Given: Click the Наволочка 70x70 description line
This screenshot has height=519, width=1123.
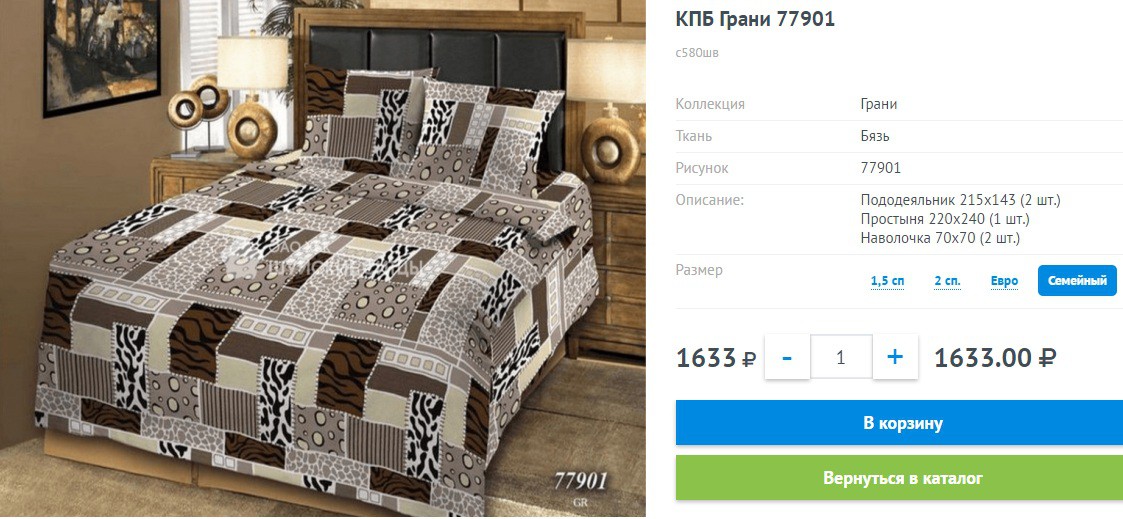Looking at the screenshot, I should pos(940,238).
